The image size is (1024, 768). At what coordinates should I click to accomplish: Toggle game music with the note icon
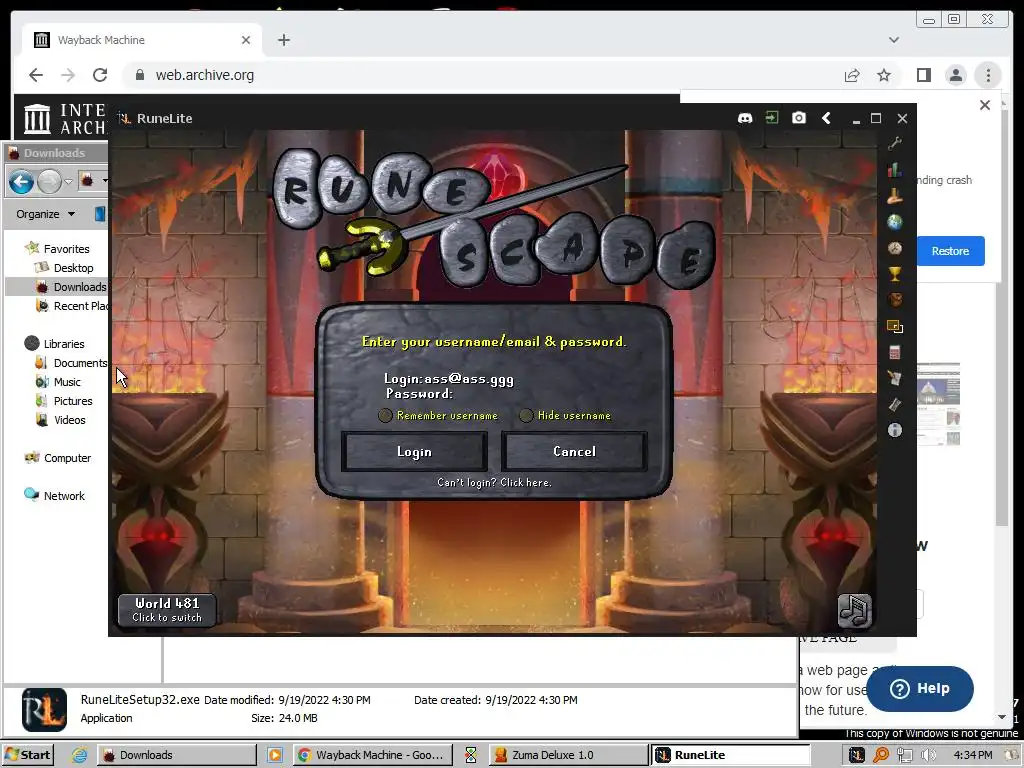pyautogui.click(x=854, y=611)
